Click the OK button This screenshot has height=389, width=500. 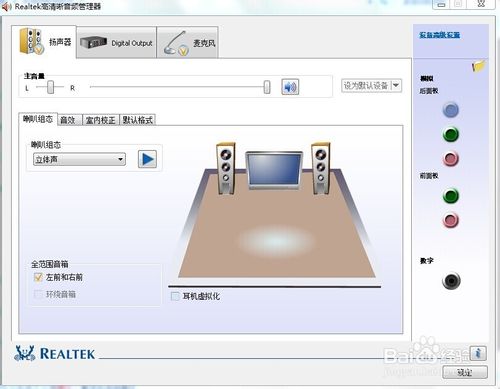(x=465, y=372)
